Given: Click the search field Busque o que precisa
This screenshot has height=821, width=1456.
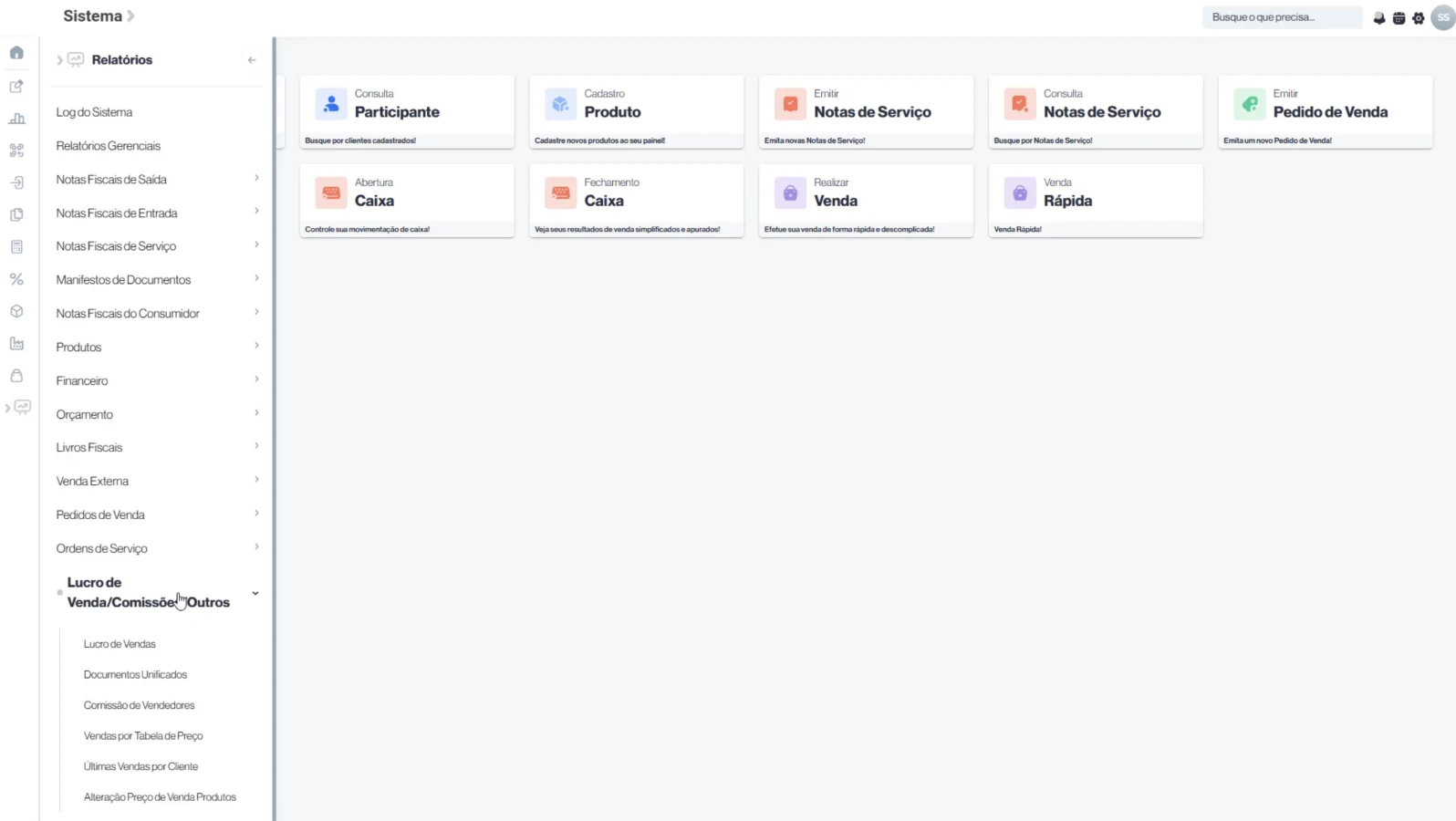Looking at the screenshot, I should click(x=1281, y=17).
